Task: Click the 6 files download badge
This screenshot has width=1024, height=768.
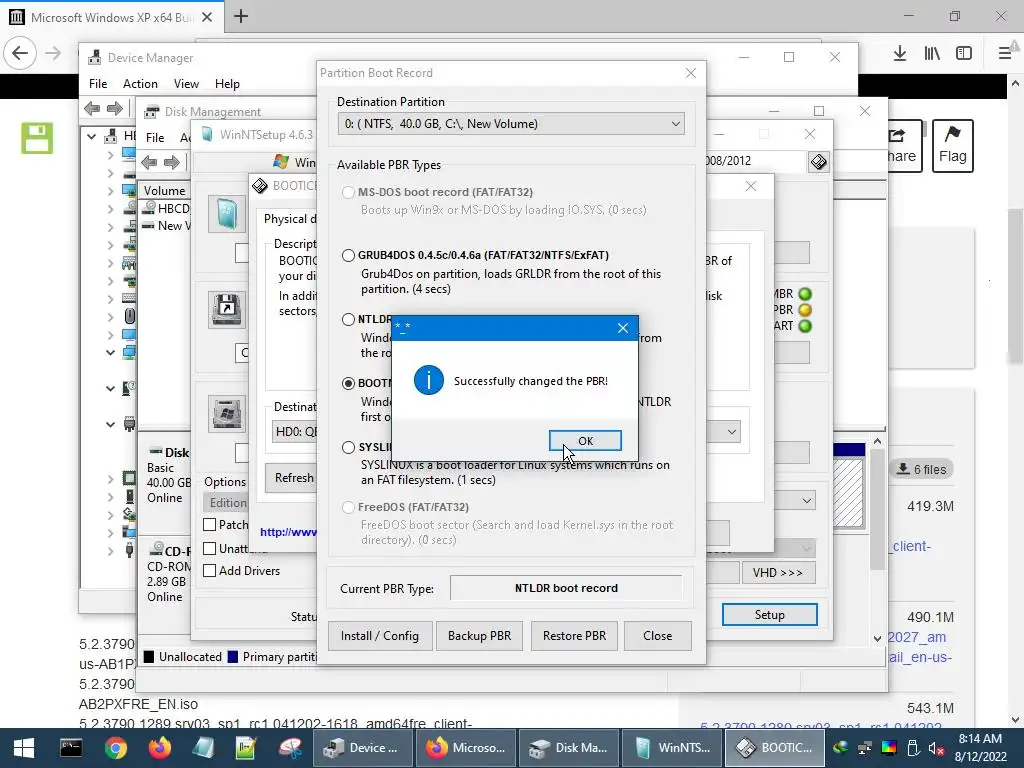Action: coord(921,470)
